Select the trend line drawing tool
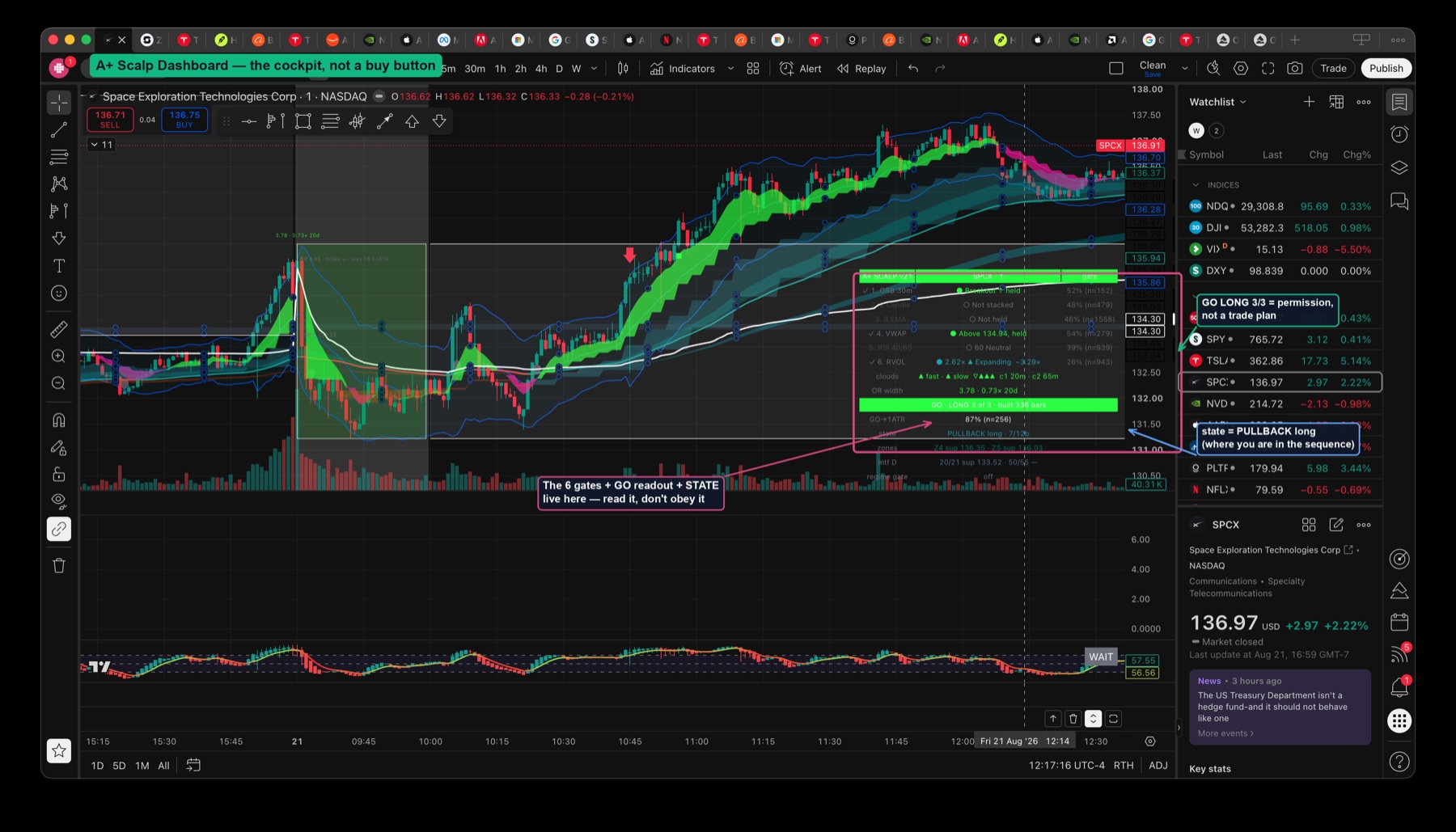This screenshot has width=1456, height=832. point(59,129)
